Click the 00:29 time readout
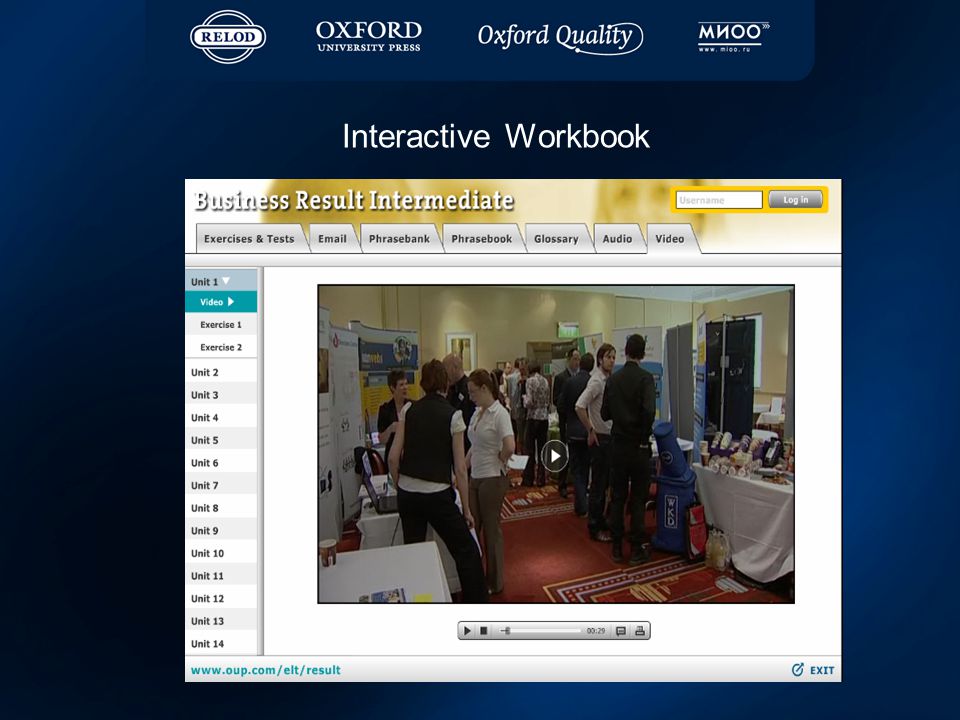 pos(596,631)
